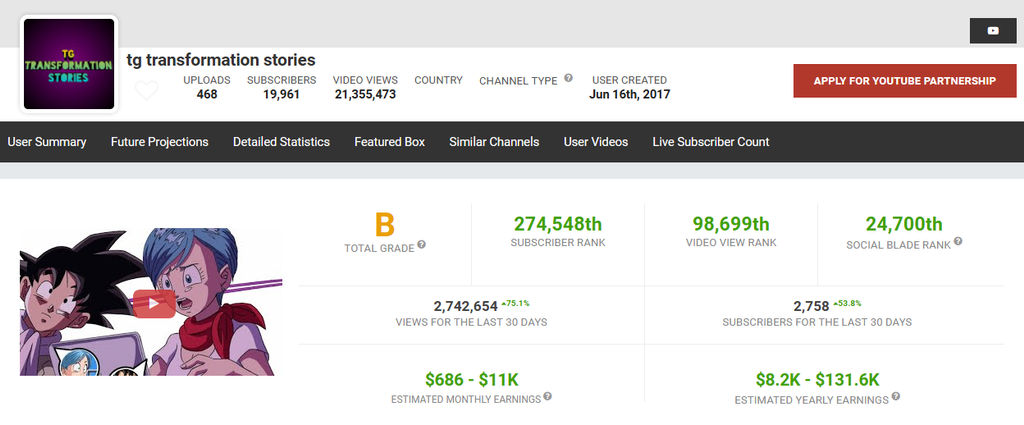Select the video views value 21,355,473
The image size is (1024, 425).
click(x=365, y=94)
